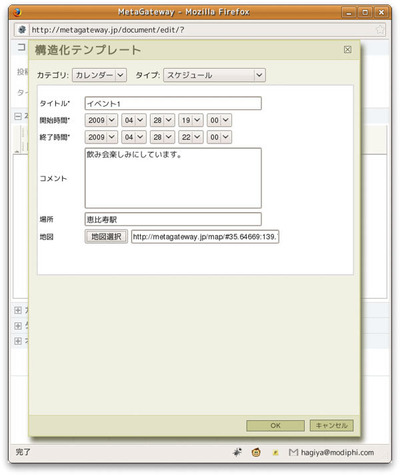The width and height of the screenshot is (400, 475).
Task: Click the bug icon in status bar
Action: coord(237,452)
